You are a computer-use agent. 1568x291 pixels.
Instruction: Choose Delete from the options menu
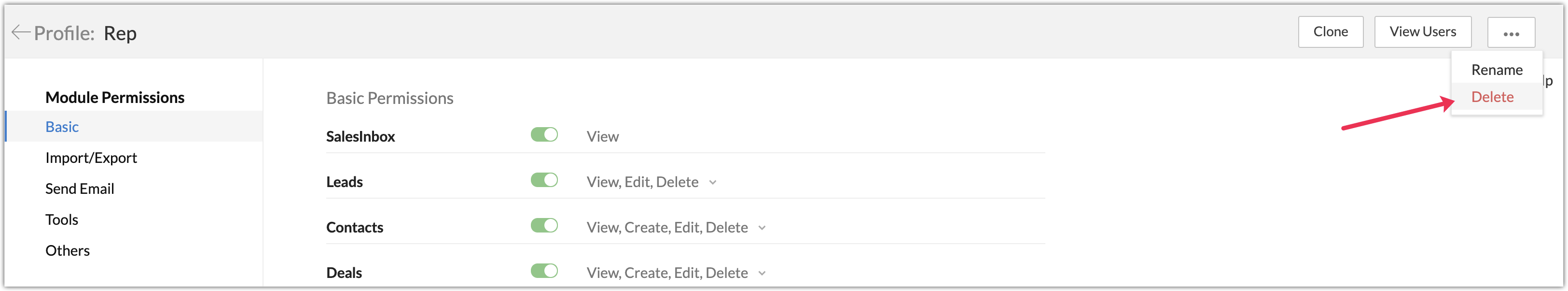click(1492, 97)
